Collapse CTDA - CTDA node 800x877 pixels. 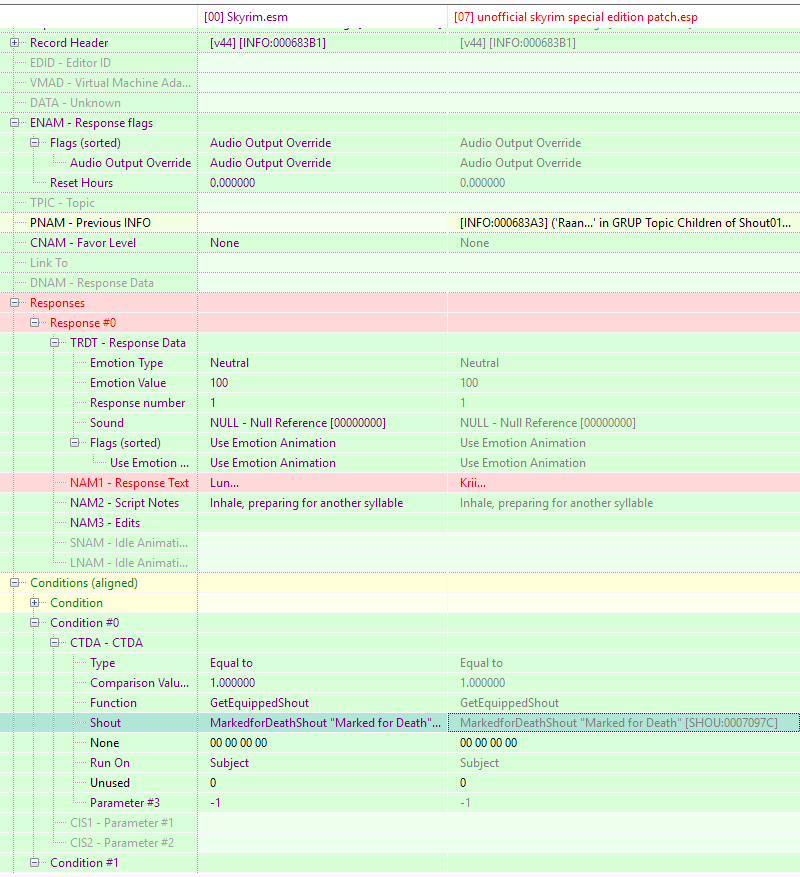coord(55,643)
